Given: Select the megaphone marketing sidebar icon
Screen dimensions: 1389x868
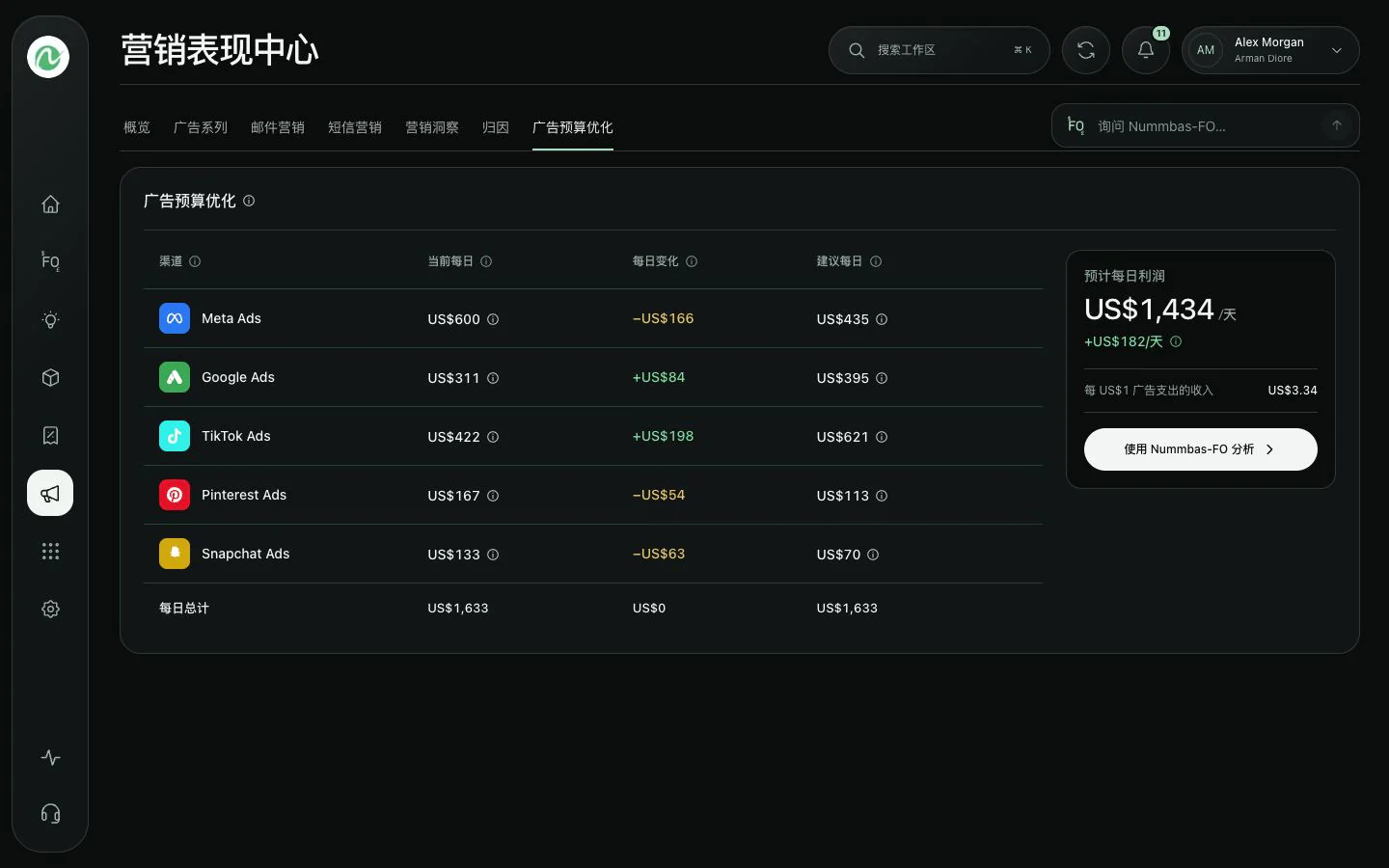Looking at the screenshot, I should click(50, 493).
